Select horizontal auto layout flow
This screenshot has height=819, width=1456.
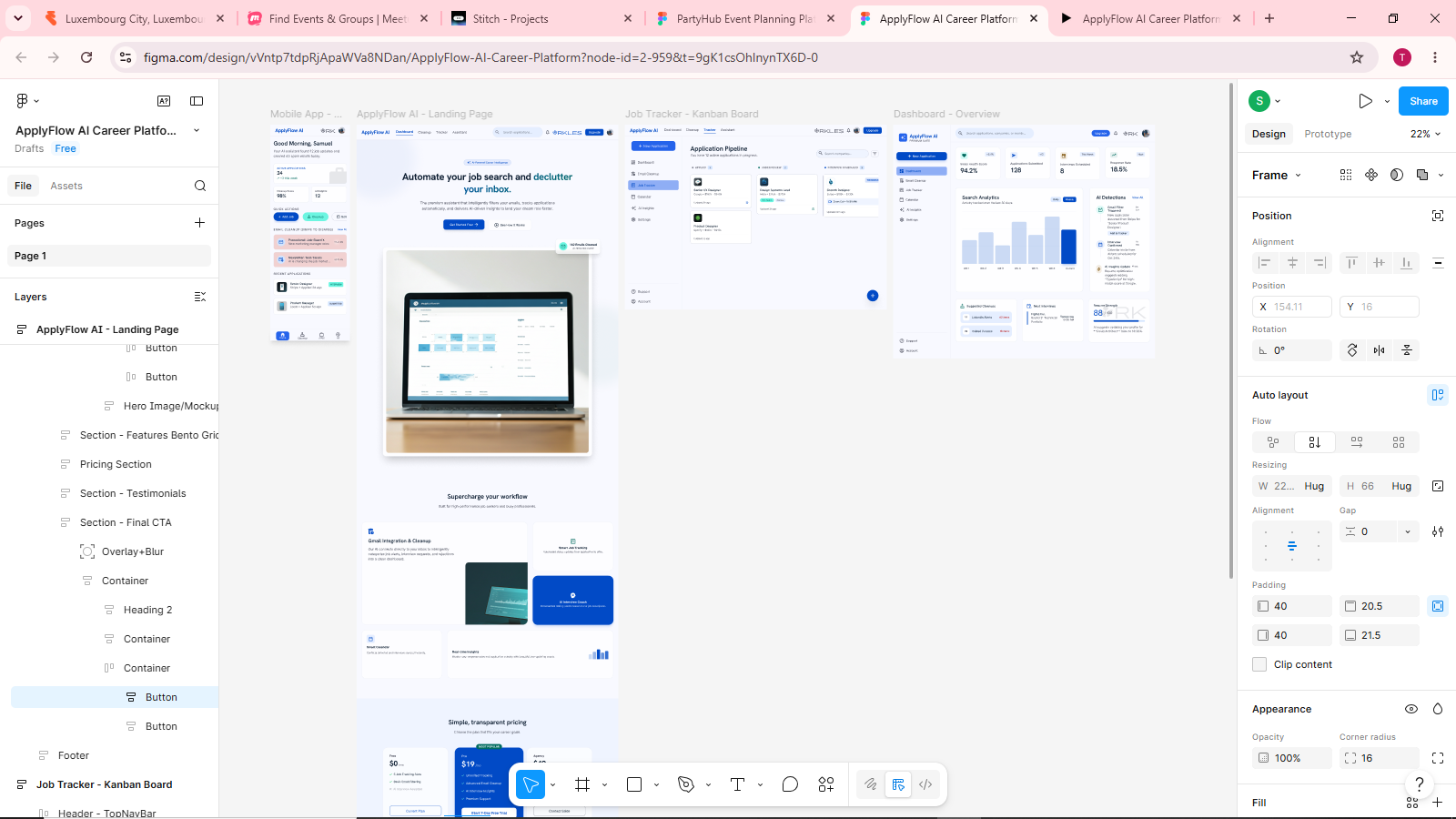click(1357, 442)
